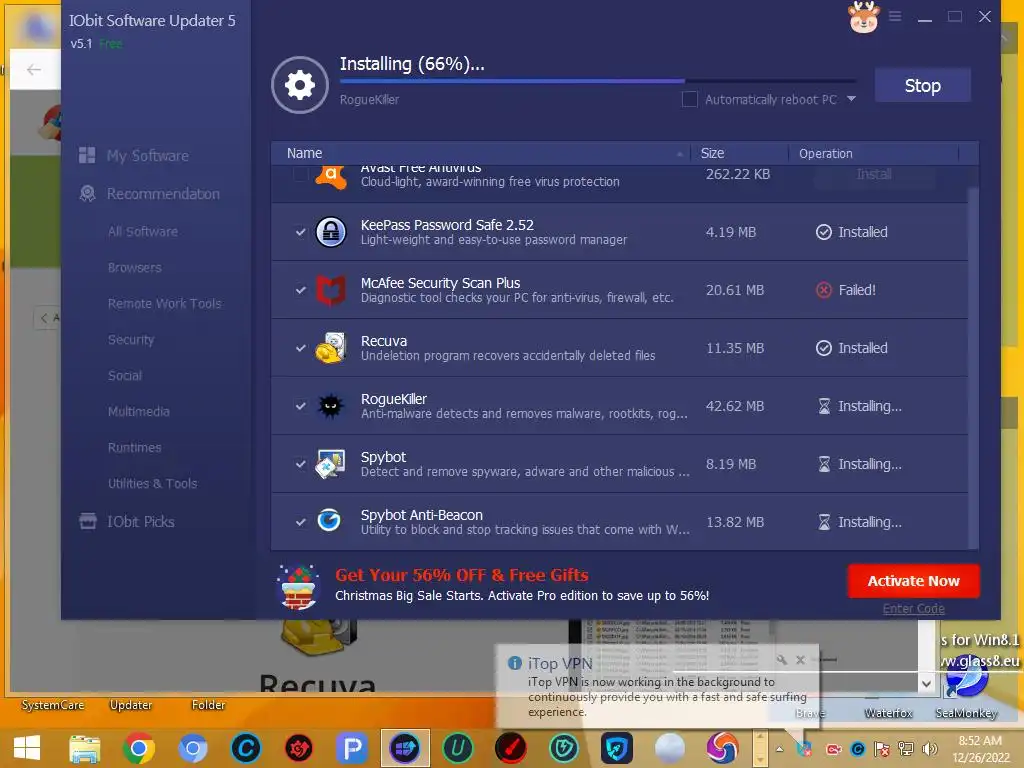Launch Google Chrome from the taskbar
The width and height of the screenshot is (1024, 768).
point(138,748)
